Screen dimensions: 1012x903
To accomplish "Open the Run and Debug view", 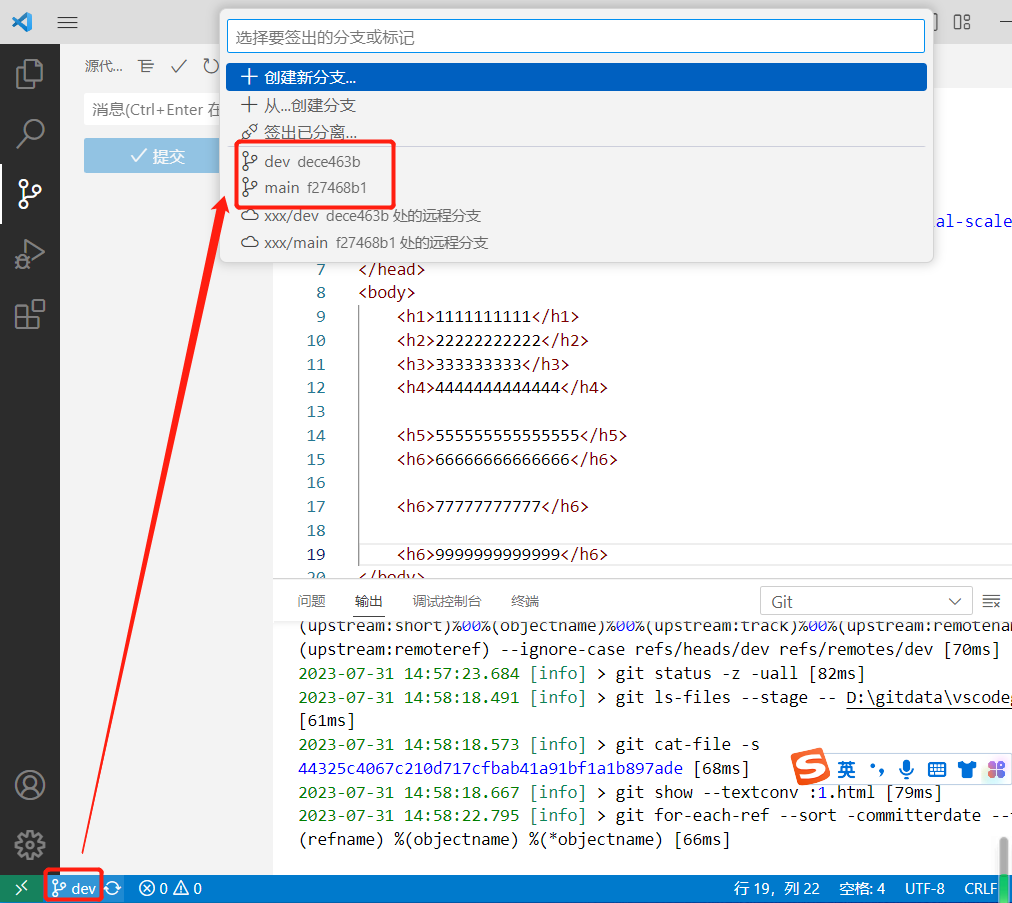I will pos(30,253).
